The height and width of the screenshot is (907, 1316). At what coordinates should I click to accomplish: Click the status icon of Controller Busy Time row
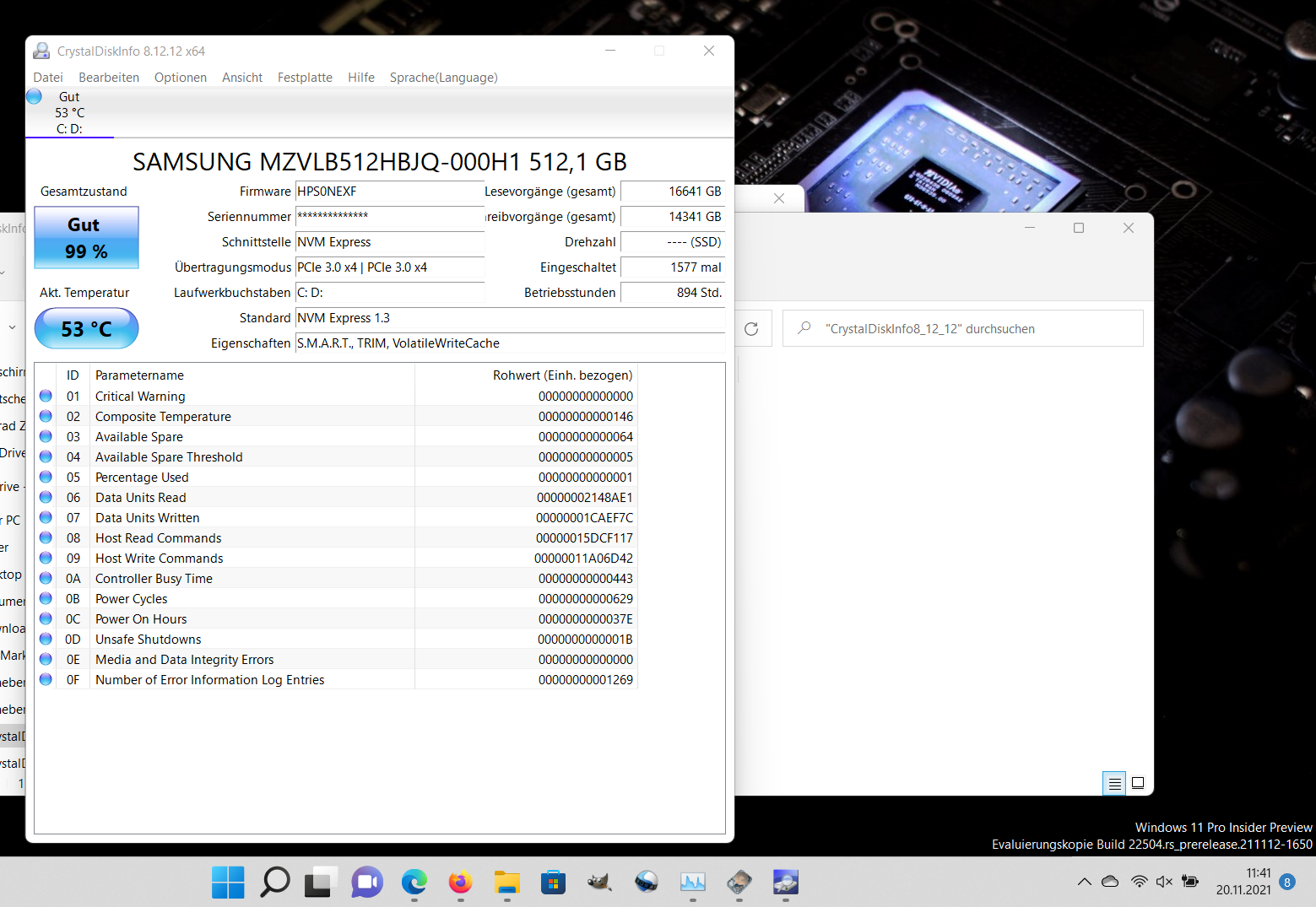(46, 578)
